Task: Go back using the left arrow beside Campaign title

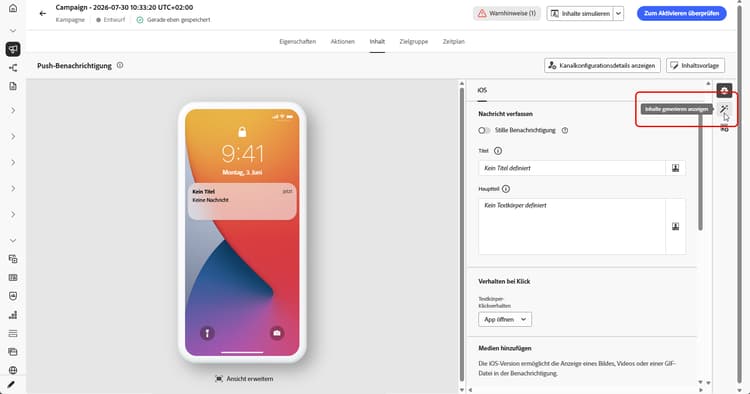Action: tap(43, 13)
